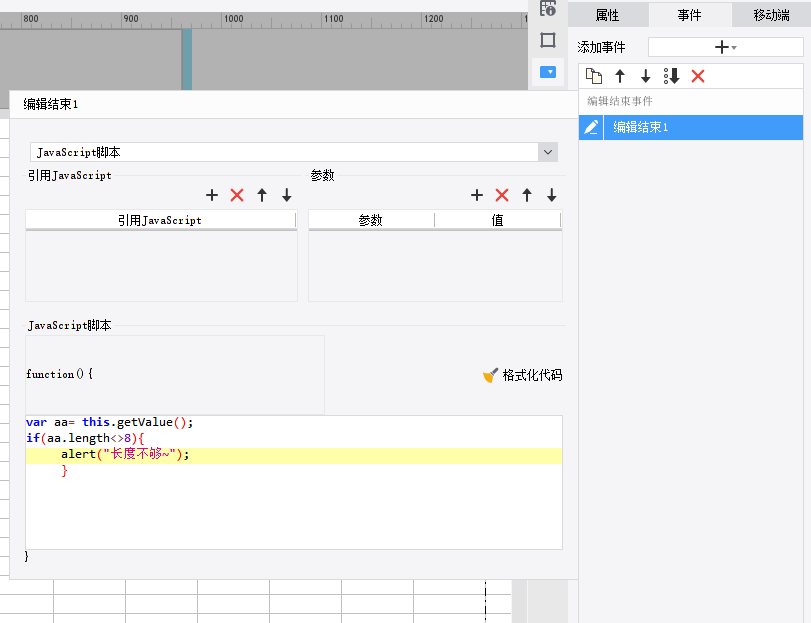Click the pencil edit icon for 编辑结束1
The width and height of the screenshot is (811, 623).
click(x=591, y=127)
